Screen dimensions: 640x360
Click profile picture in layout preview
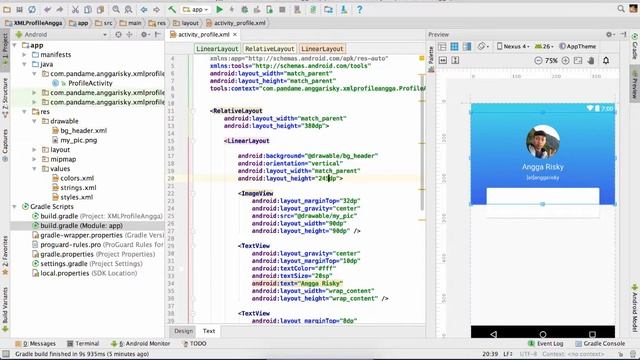tap(542, 142)
